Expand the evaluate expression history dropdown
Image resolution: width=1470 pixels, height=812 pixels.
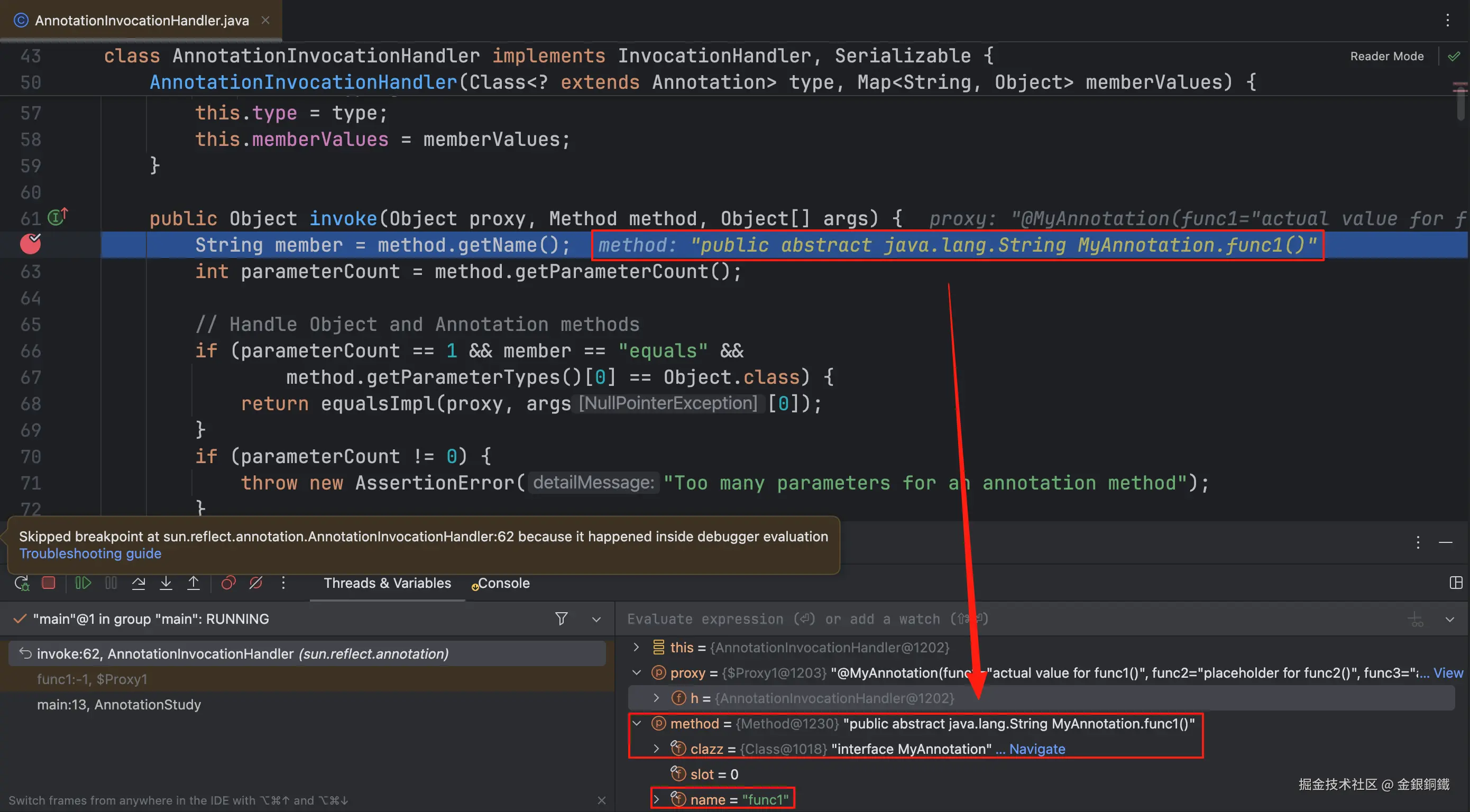click(1449, 619)
